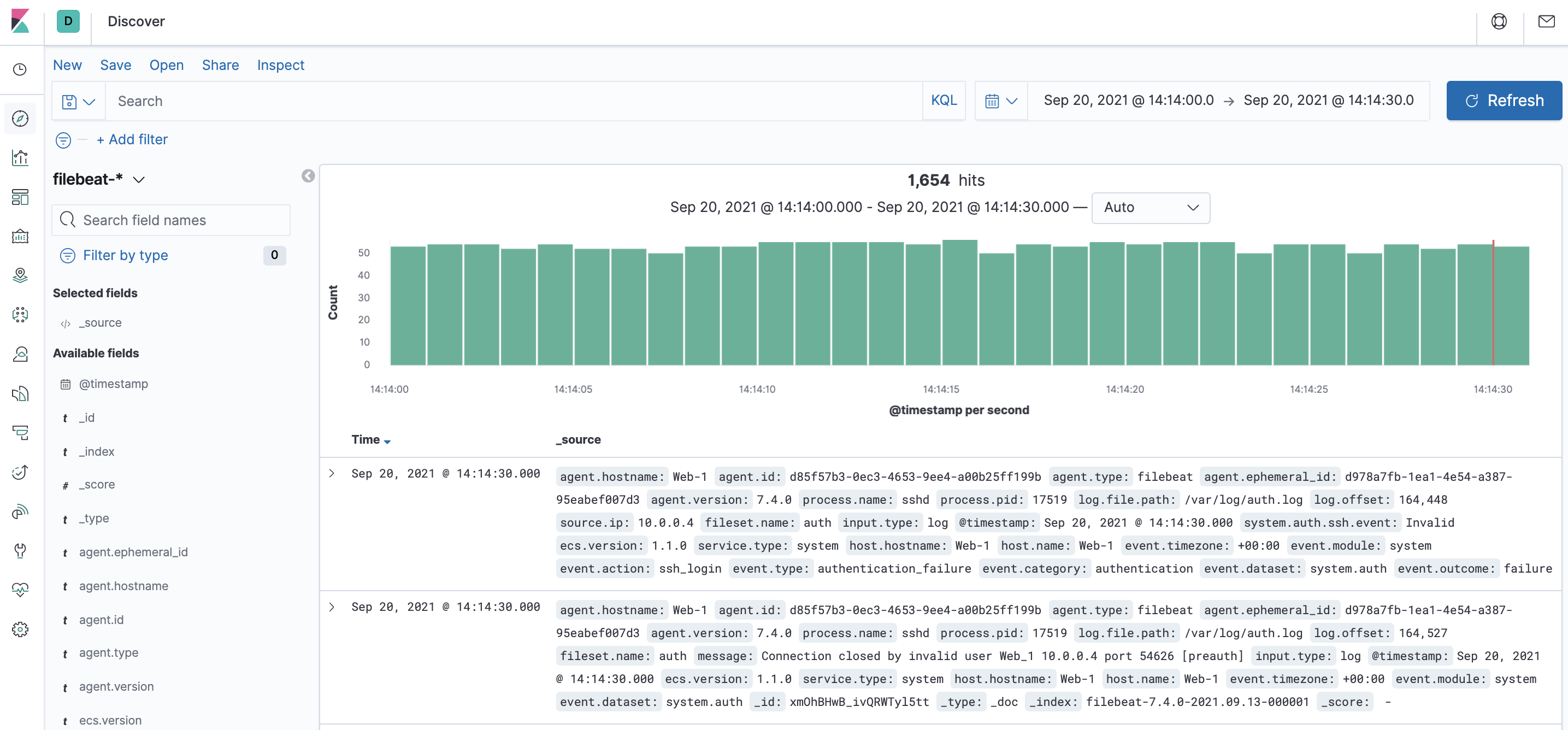Open the Recently viewed clock icon
The height and width of the screenshot is (730, 1568).
click(20, 70)
